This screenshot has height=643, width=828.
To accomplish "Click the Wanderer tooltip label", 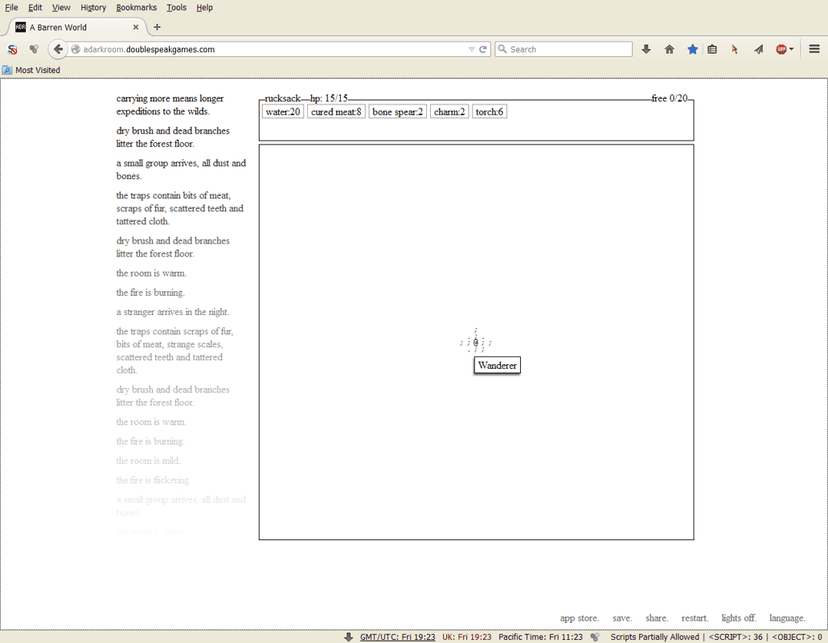I will point(497,365).
